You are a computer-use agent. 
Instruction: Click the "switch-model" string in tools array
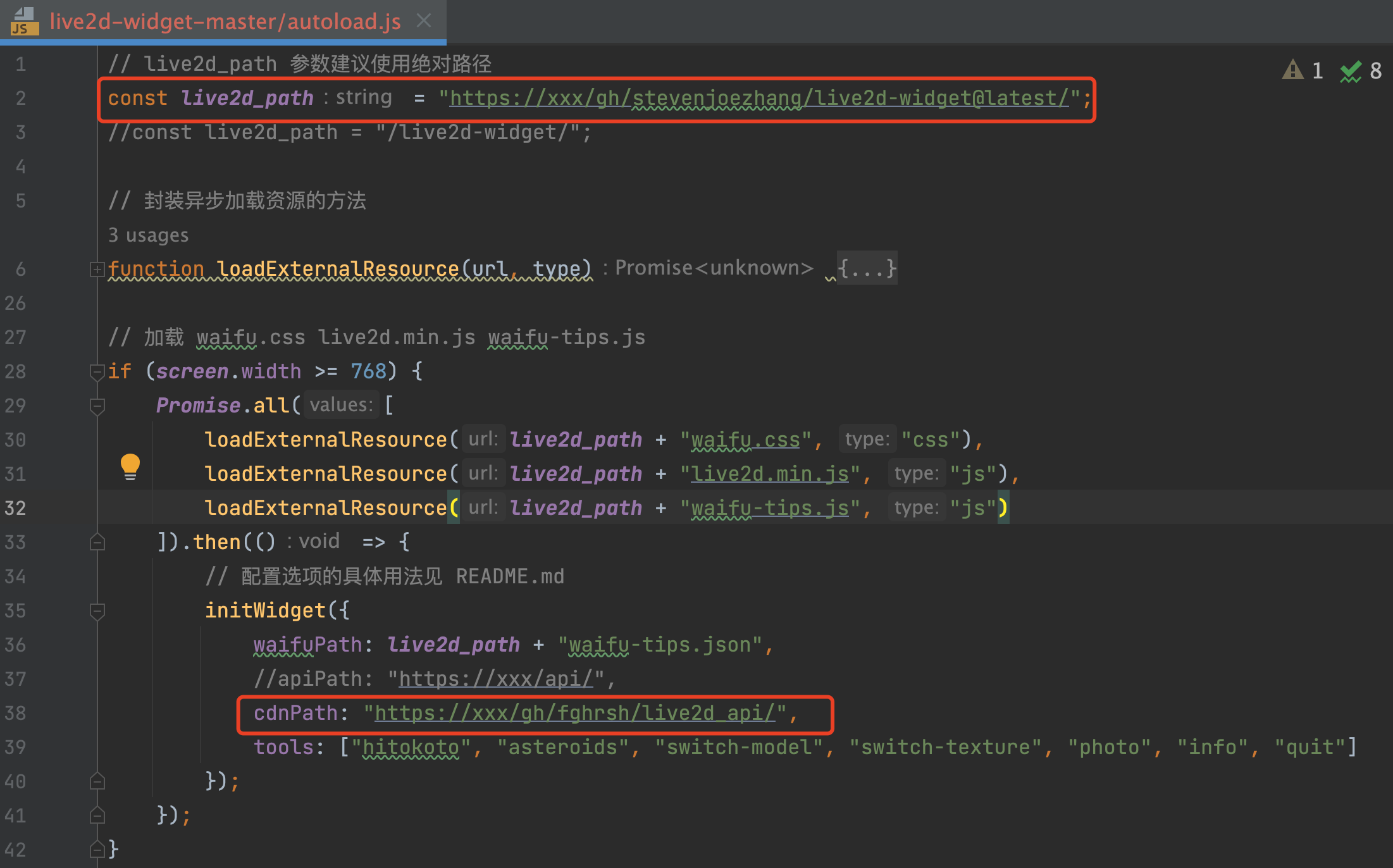tap(739, 747)
